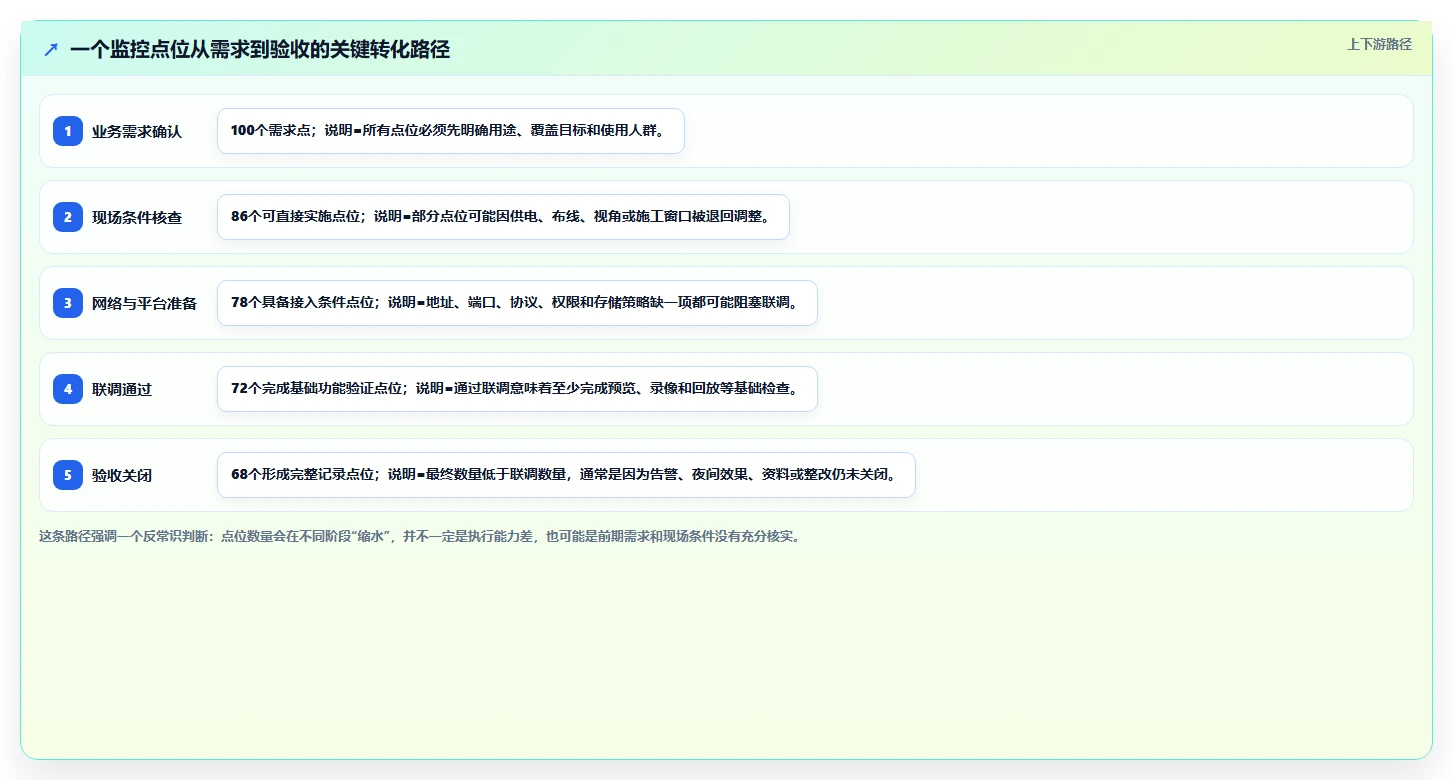The height and width of the screenshot is (780, 1453).
Task: Click the arrow icon beside the title
Action: [51, 50]
